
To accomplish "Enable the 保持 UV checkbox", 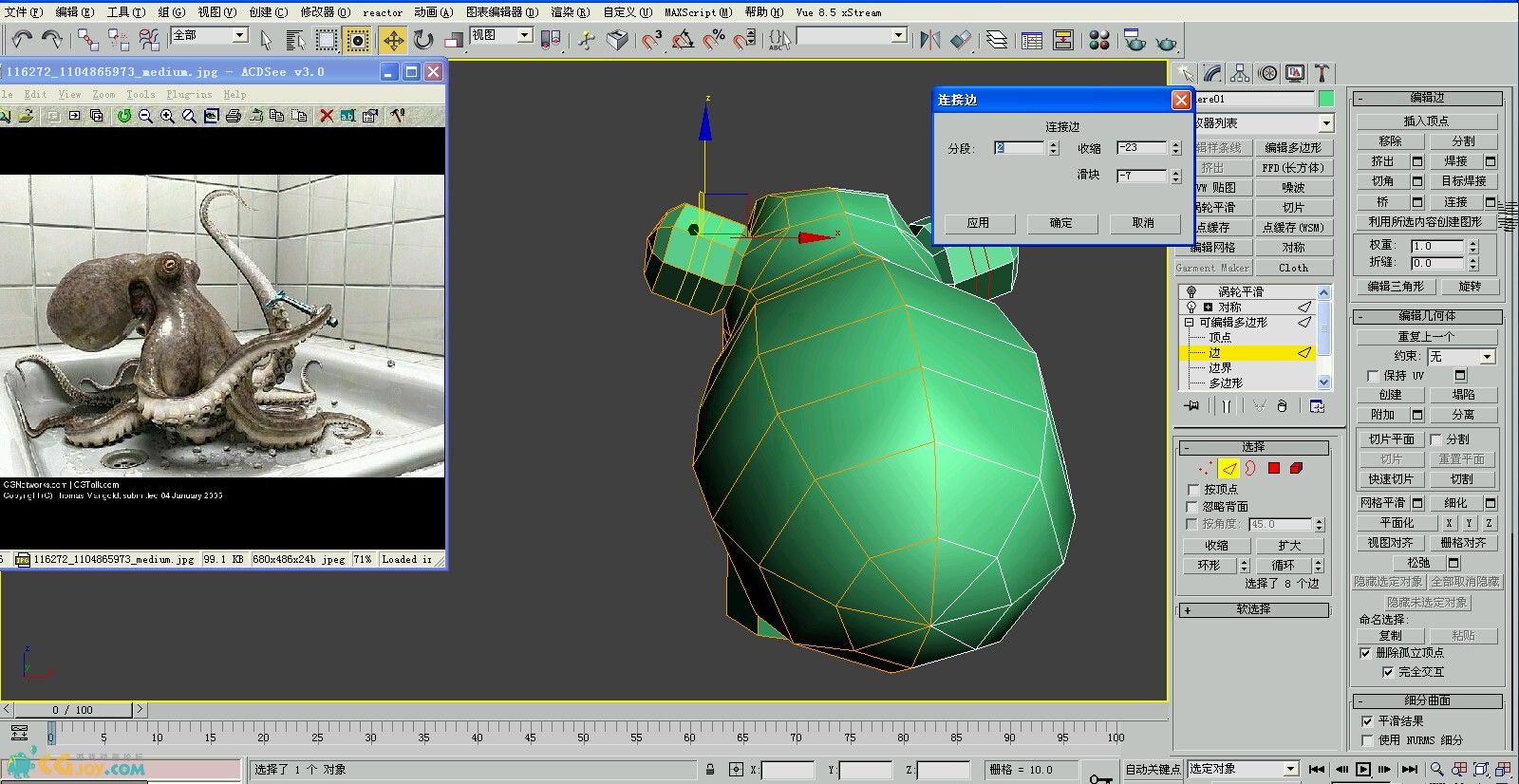I will [1372, 376].
